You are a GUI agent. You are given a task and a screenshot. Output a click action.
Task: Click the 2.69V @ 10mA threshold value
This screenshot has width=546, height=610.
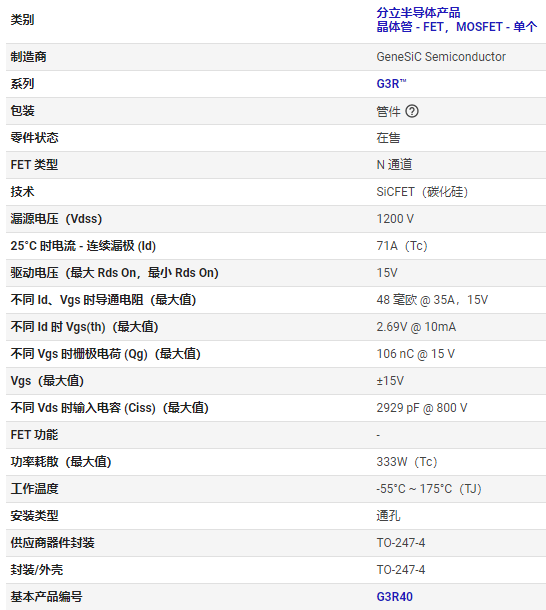pos(416,327)
